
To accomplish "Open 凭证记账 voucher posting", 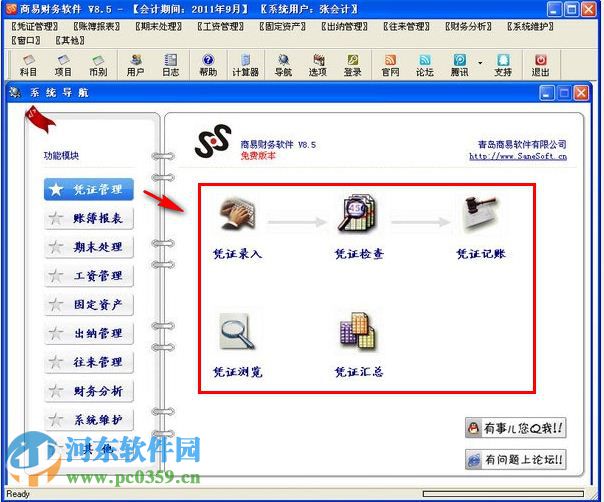I will 481,228.
